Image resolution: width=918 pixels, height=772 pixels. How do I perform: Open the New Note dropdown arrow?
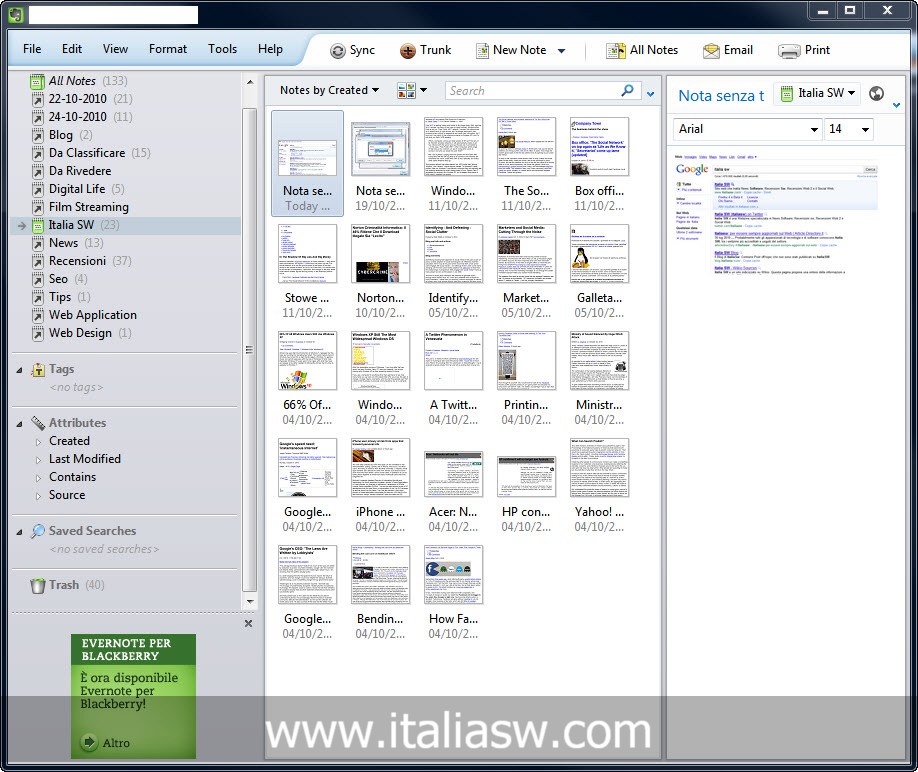click(561, 51)
